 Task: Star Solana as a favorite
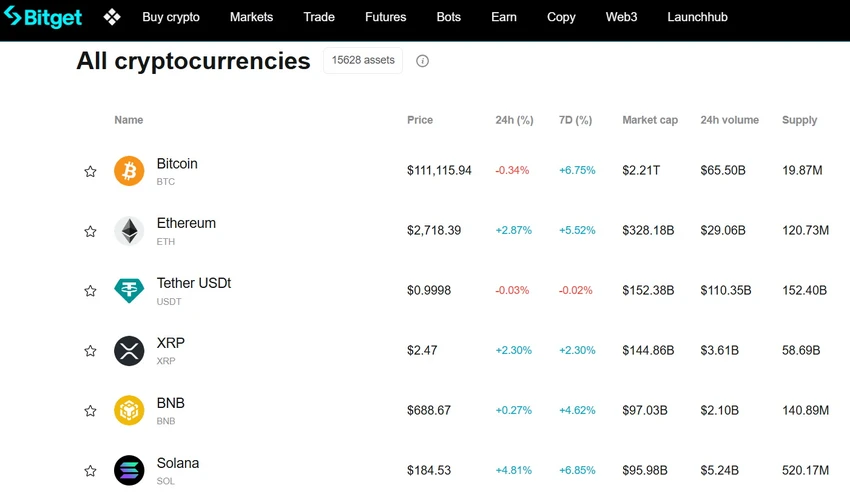click(91, 471)
